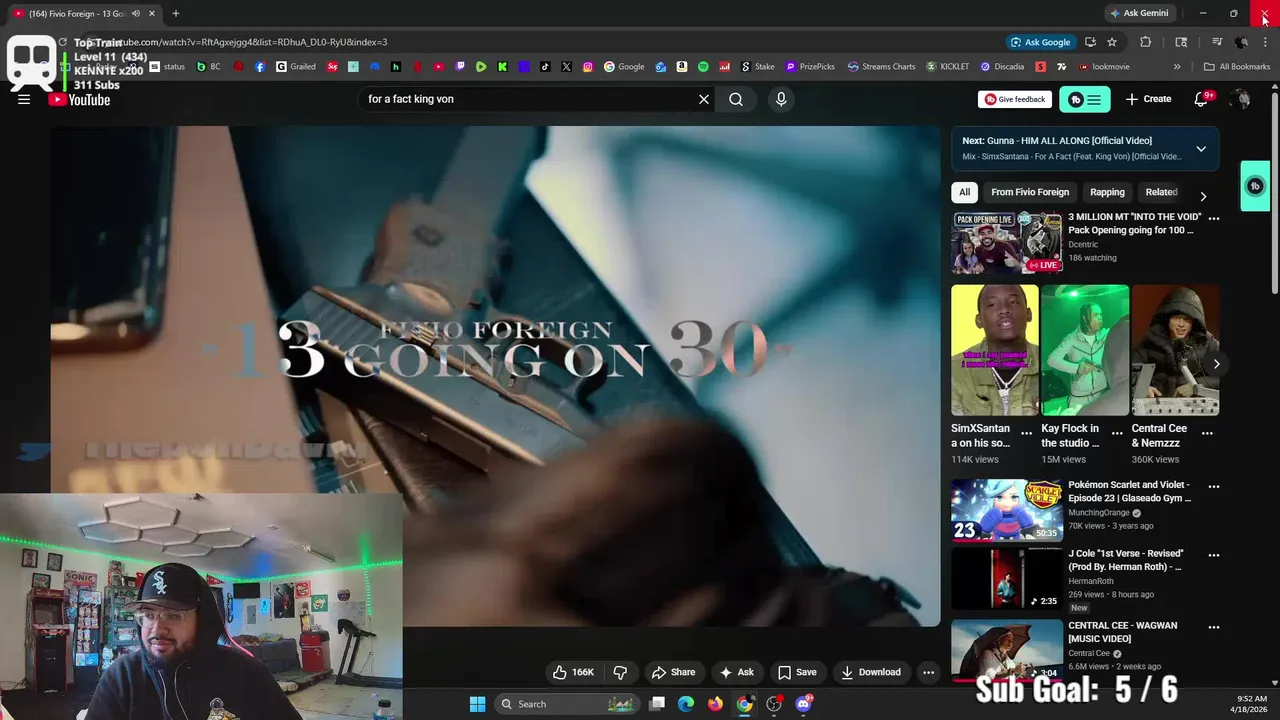Open the Dcentric pack opening live thumbnail
This screenshot has height=720, width=1280.
coord(1006,243)
